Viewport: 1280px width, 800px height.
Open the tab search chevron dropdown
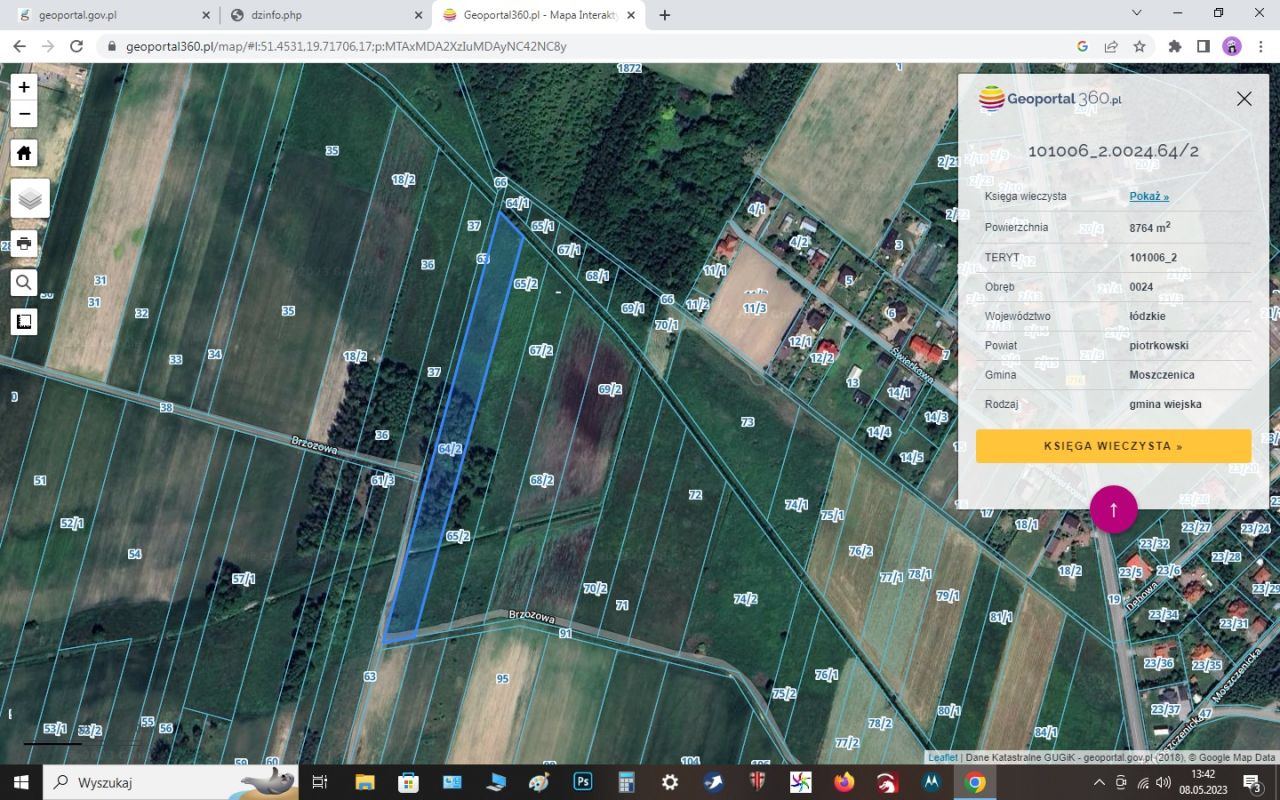click(x=1135, y=14)
